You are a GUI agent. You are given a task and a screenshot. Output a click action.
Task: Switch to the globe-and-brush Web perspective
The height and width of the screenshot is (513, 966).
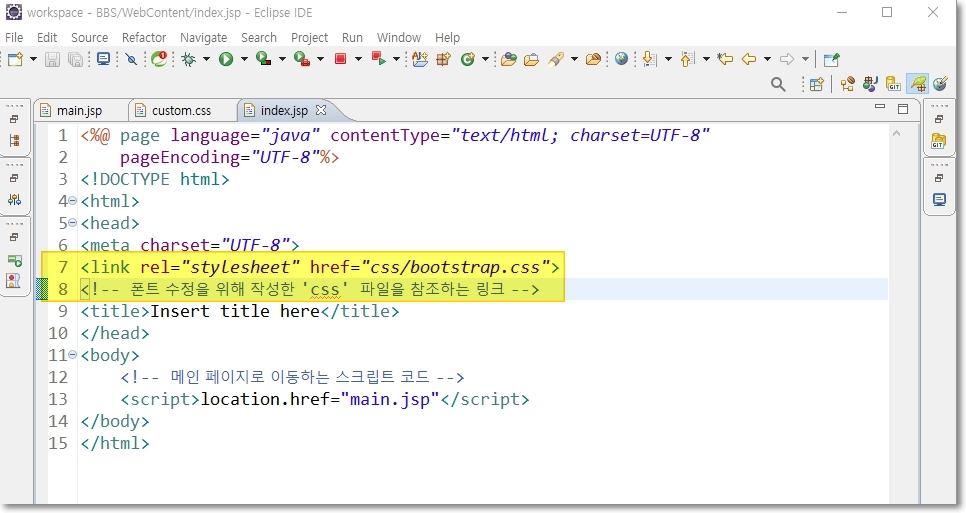pyautogui.click(x=940, y=84)
